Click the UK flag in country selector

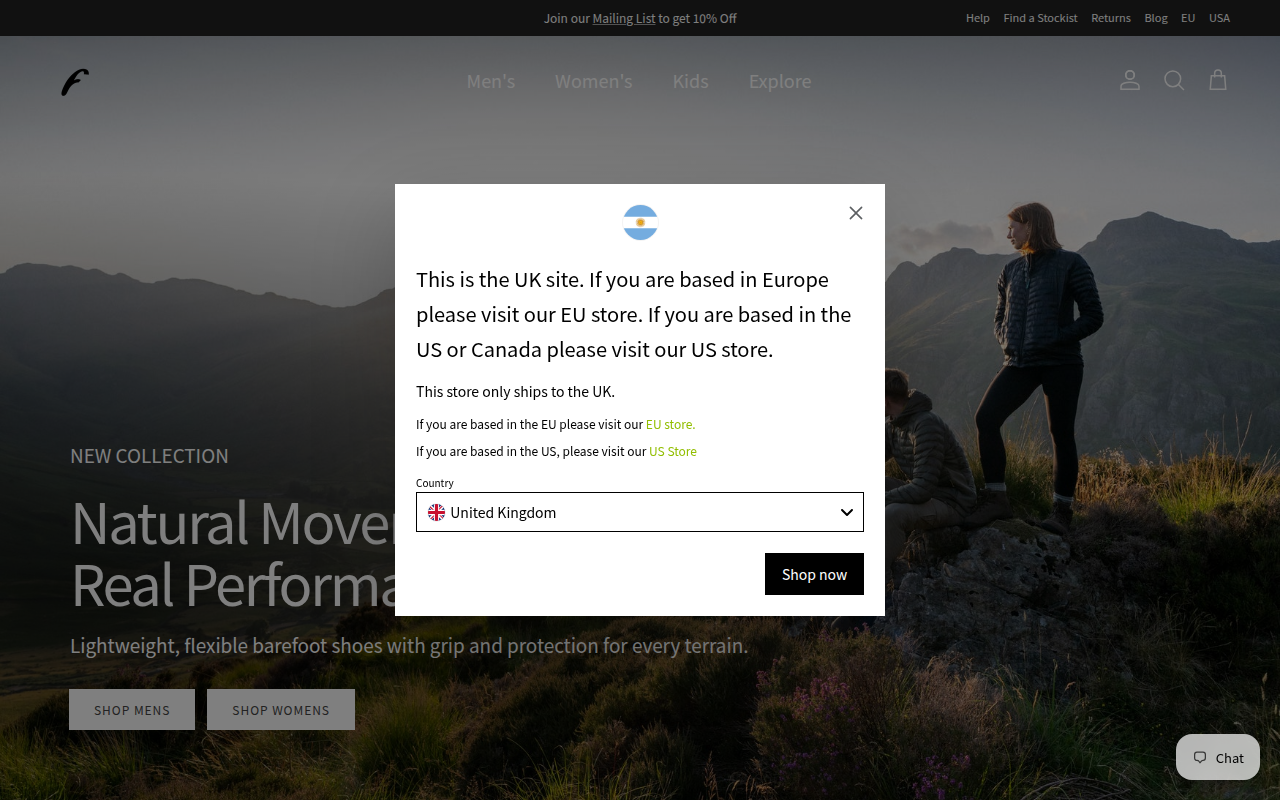pos(437,512)
